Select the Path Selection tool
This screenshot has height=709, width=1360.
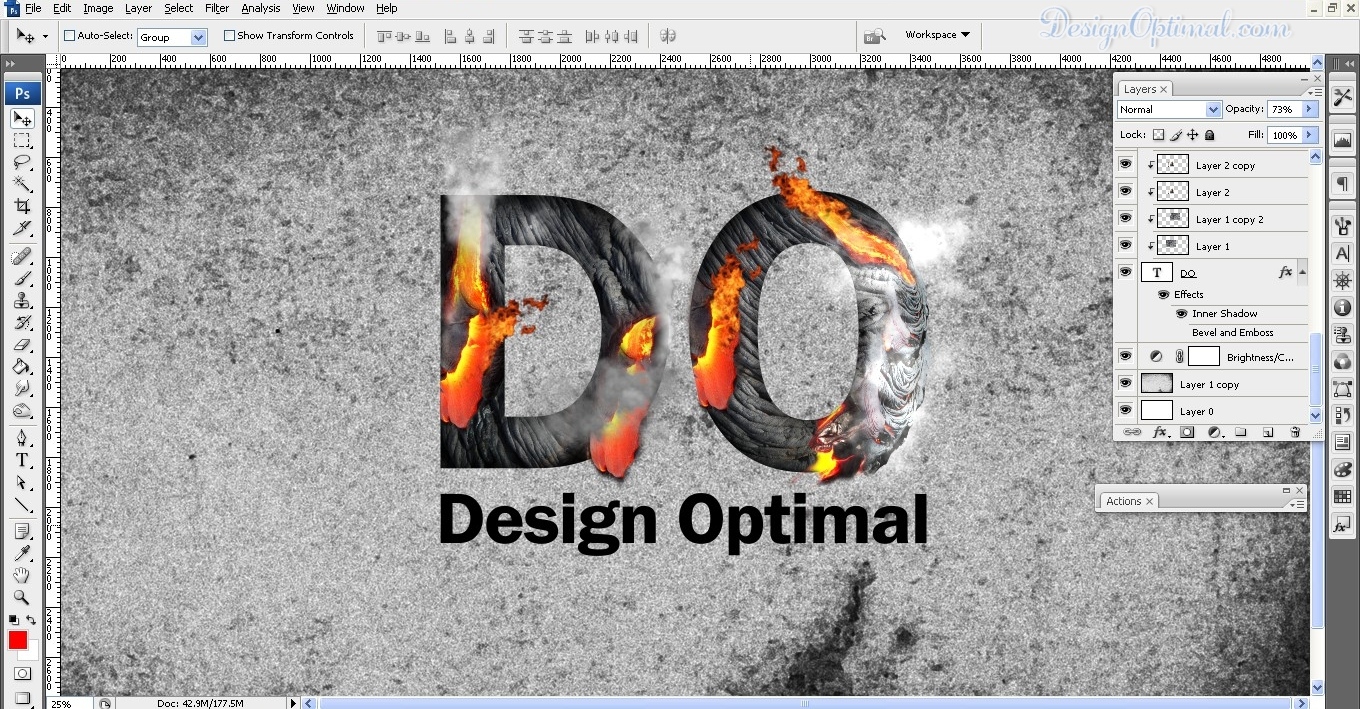[x=22, y=482]
